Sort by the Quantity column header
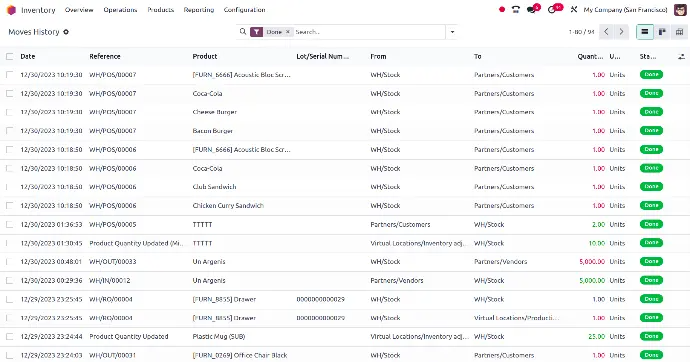Viewport: 690px width, 362px height. coord(590,56)
